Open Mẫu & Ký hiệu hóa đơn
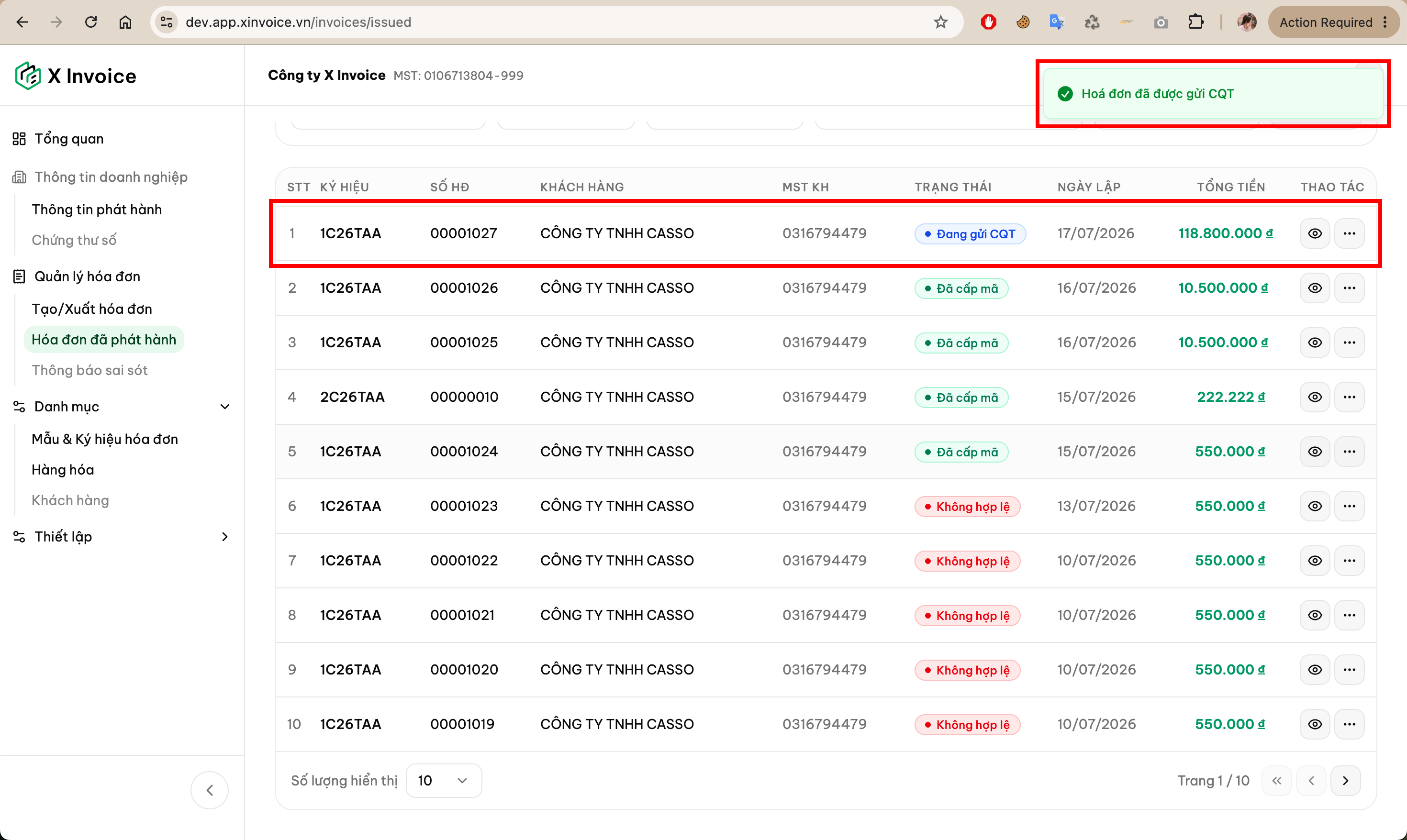The image size is (1407, 840). pos(105,439)
